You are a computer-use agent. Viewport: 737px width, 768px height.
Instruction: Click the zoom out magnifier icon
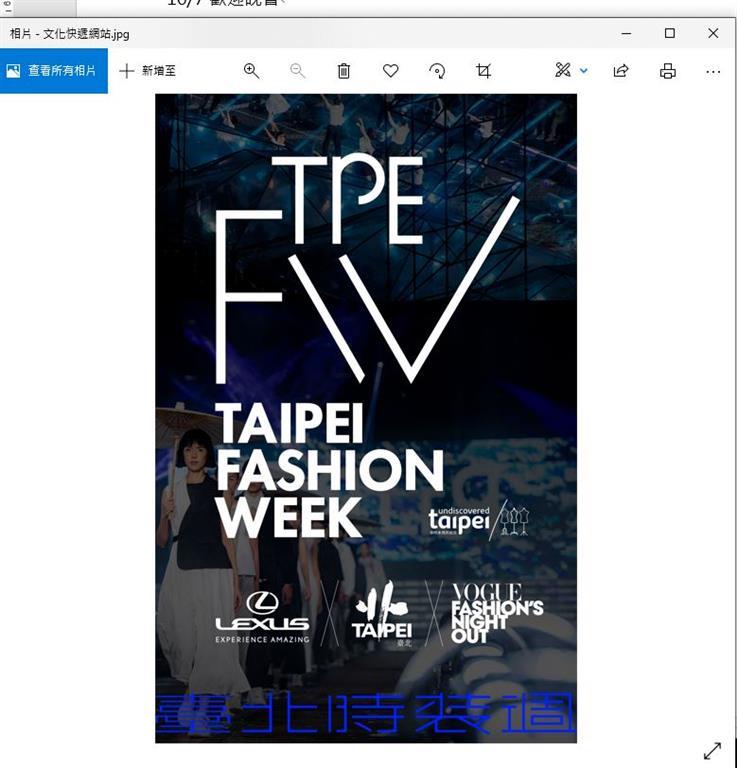pyautogui.click(x=297, y=71)
